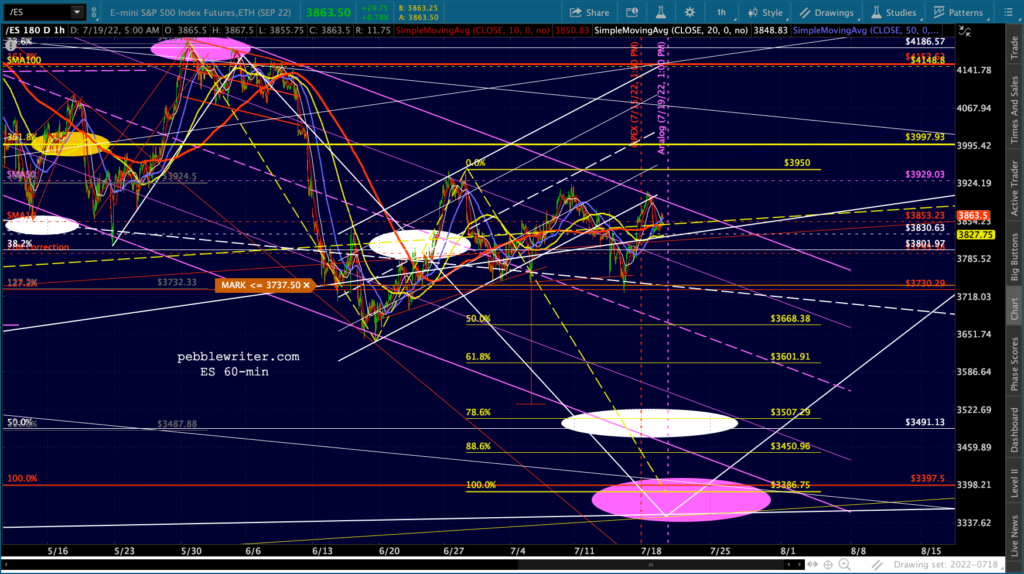Click the symbol link chain icon
1024x574 pixels.
click(x=94, y=12)
